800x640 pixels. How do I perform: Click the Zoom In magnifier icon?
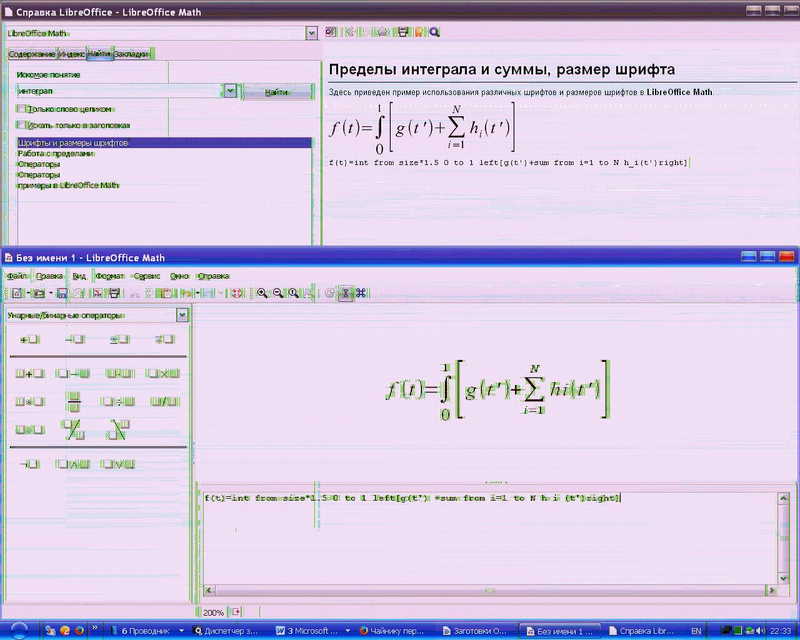(262, 293)
